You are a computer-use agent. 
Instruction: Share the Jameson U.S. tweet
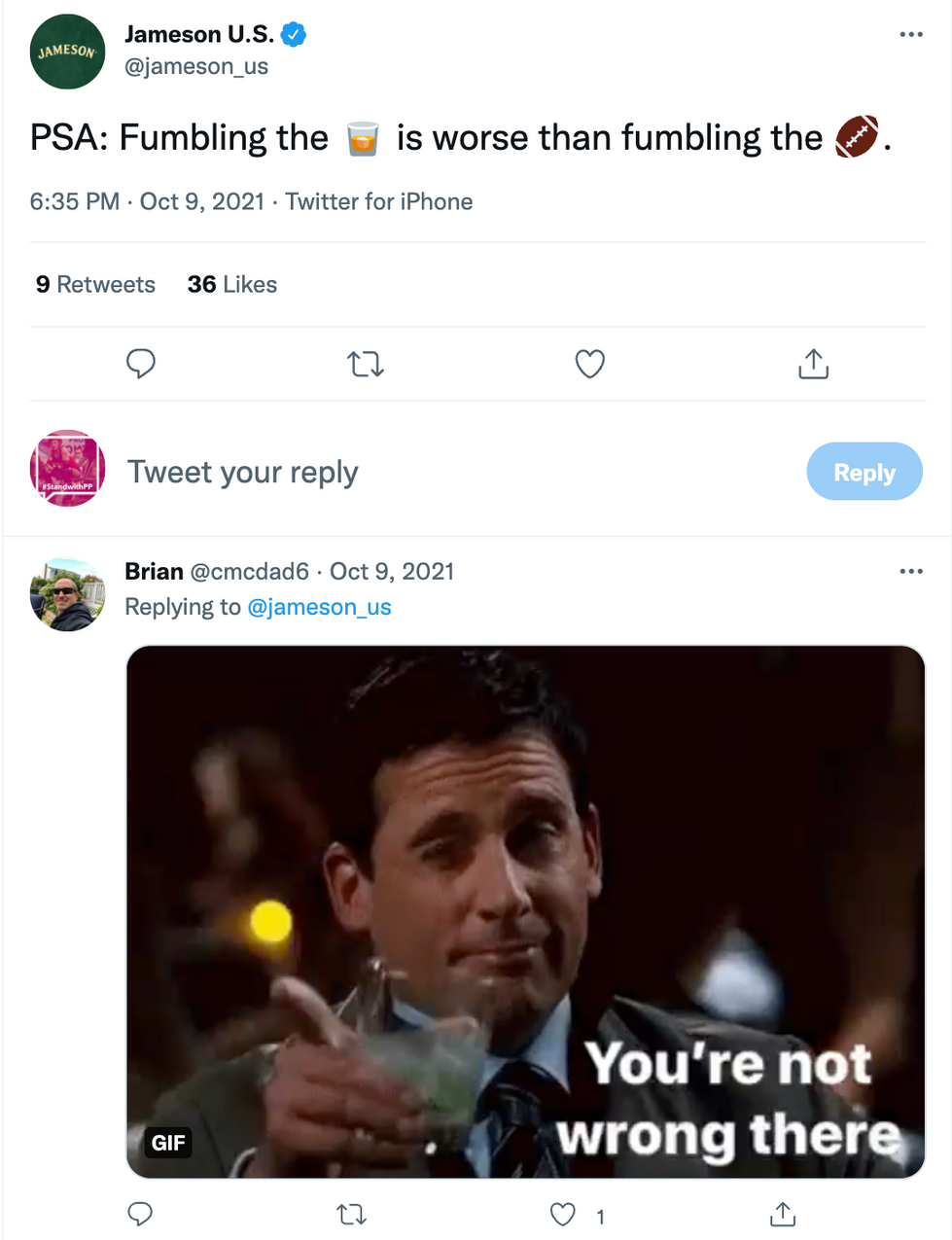[x=813, y=364]
